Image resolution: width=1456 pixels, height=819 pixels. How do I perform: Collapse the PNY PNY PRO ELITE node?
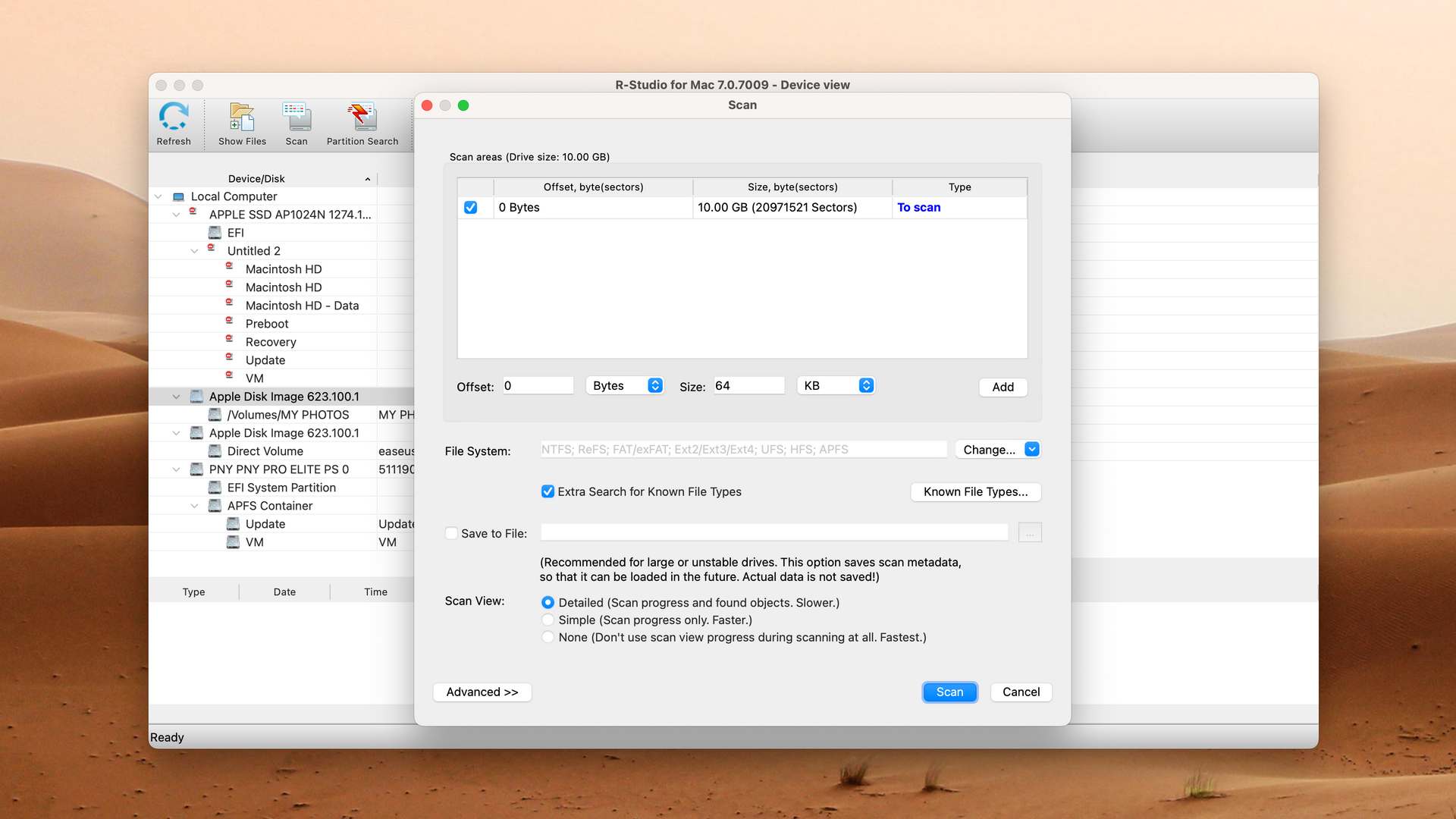(x=176, y=469)
